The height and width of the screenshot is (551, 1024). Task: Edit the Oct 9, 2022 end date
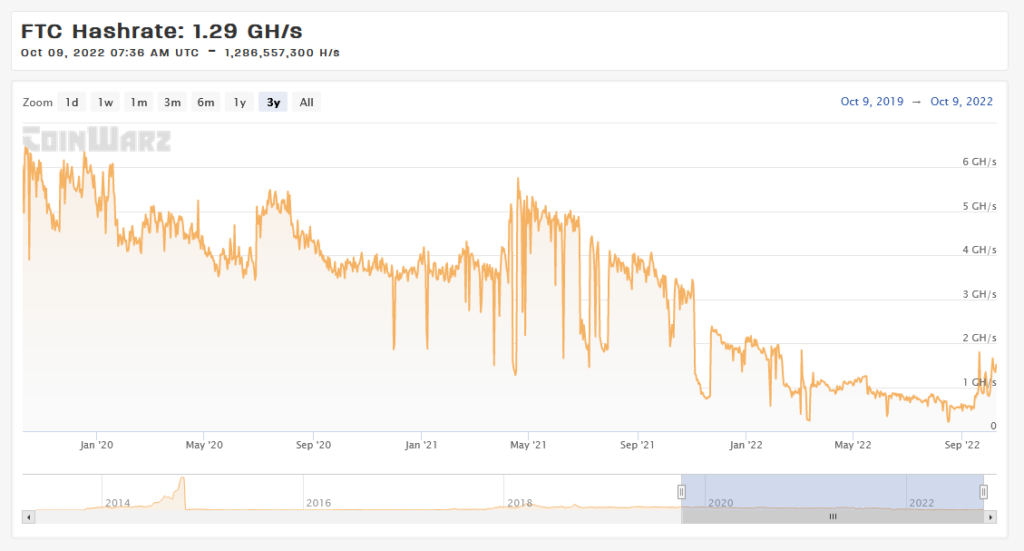point(961,101)
